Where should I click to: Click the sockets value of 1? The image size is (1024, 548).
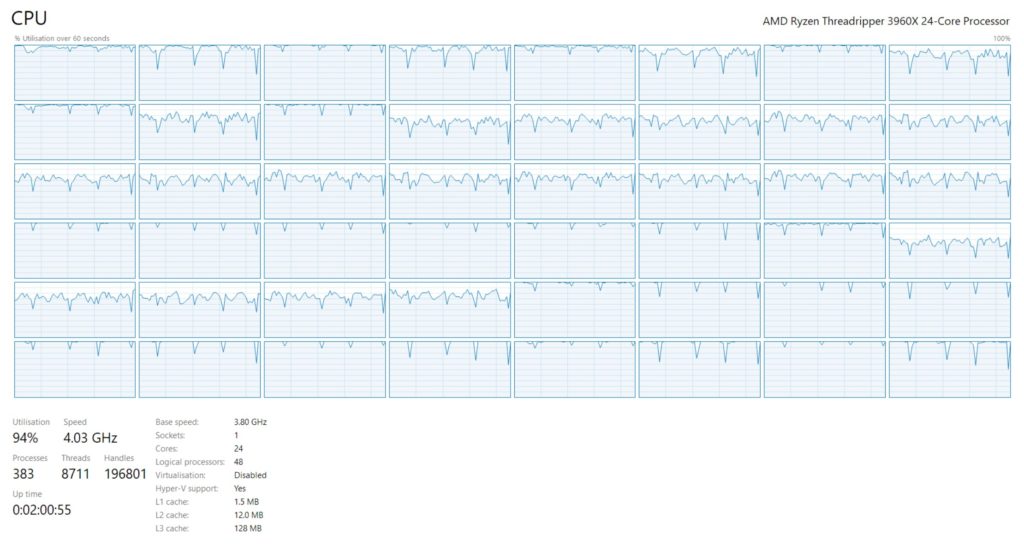pyautogui.click(x=236, y=435)
